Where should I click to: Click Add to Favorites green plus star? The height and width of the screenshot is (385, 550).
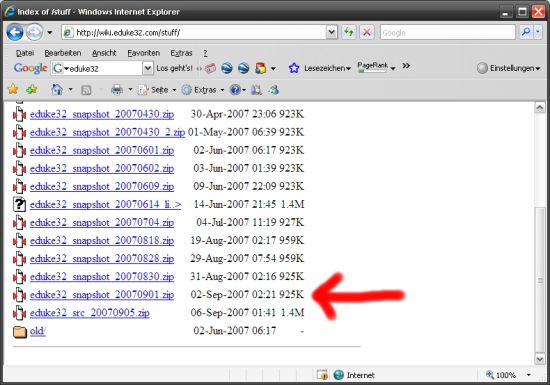pyautogui.click(x=32, y=89)
